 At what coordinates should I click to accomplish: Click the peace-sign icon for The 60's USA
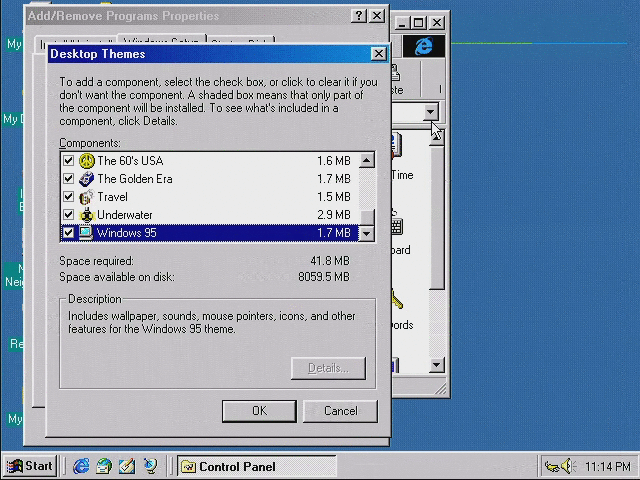(87, 161)
